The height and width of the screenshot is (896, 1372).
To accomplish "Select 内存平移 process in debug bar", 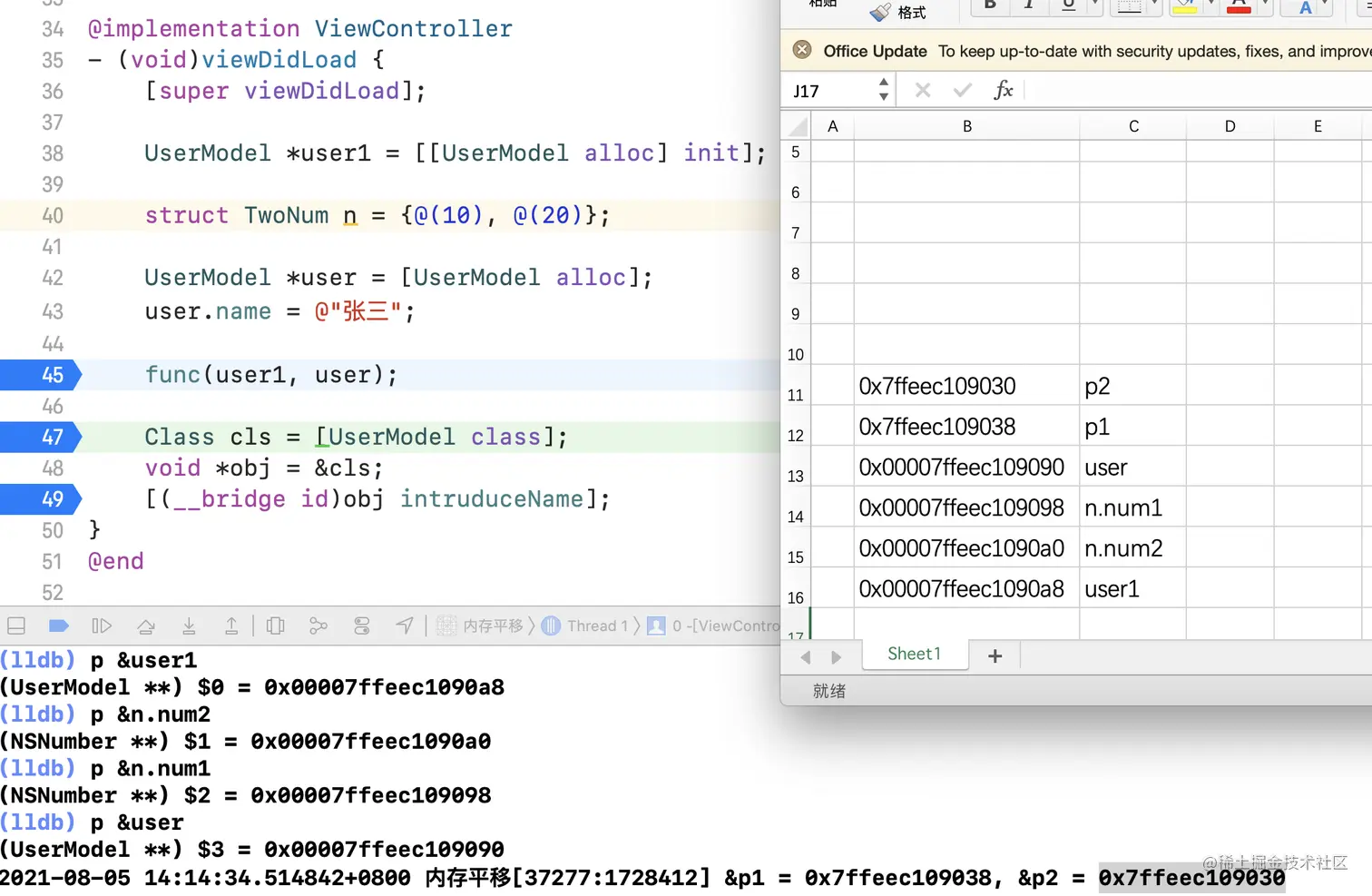I will point(481,625).
